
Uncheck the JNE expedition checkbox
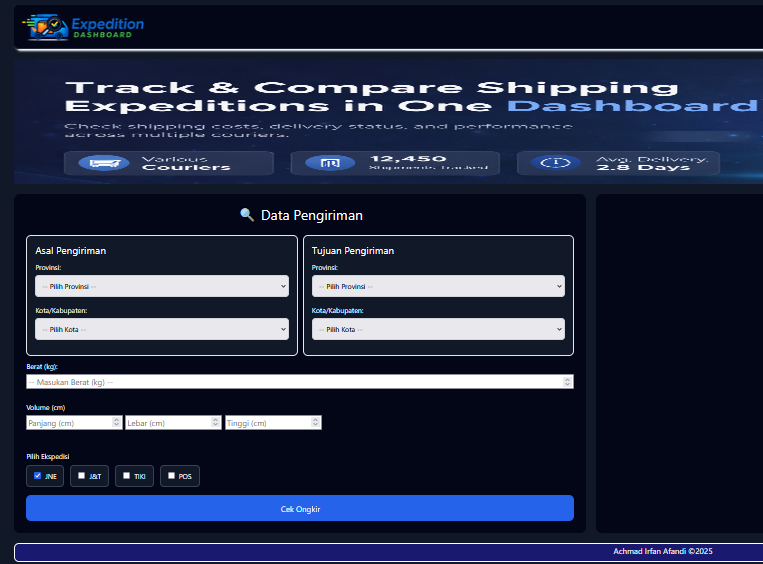pyautogui.click(x=38, y=476)
